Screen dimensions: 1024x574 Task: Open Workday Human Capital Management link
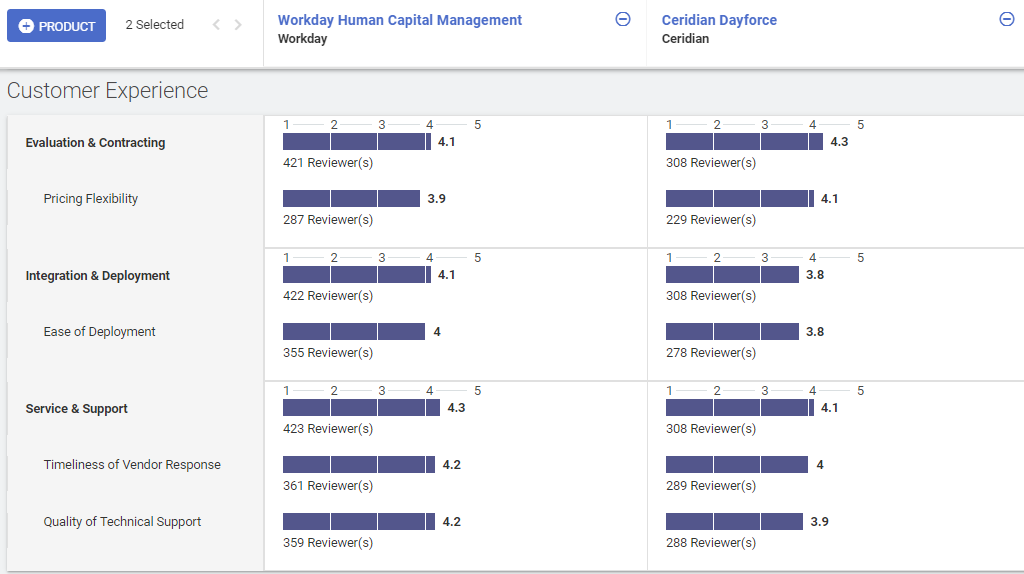(x=400, y=20)
